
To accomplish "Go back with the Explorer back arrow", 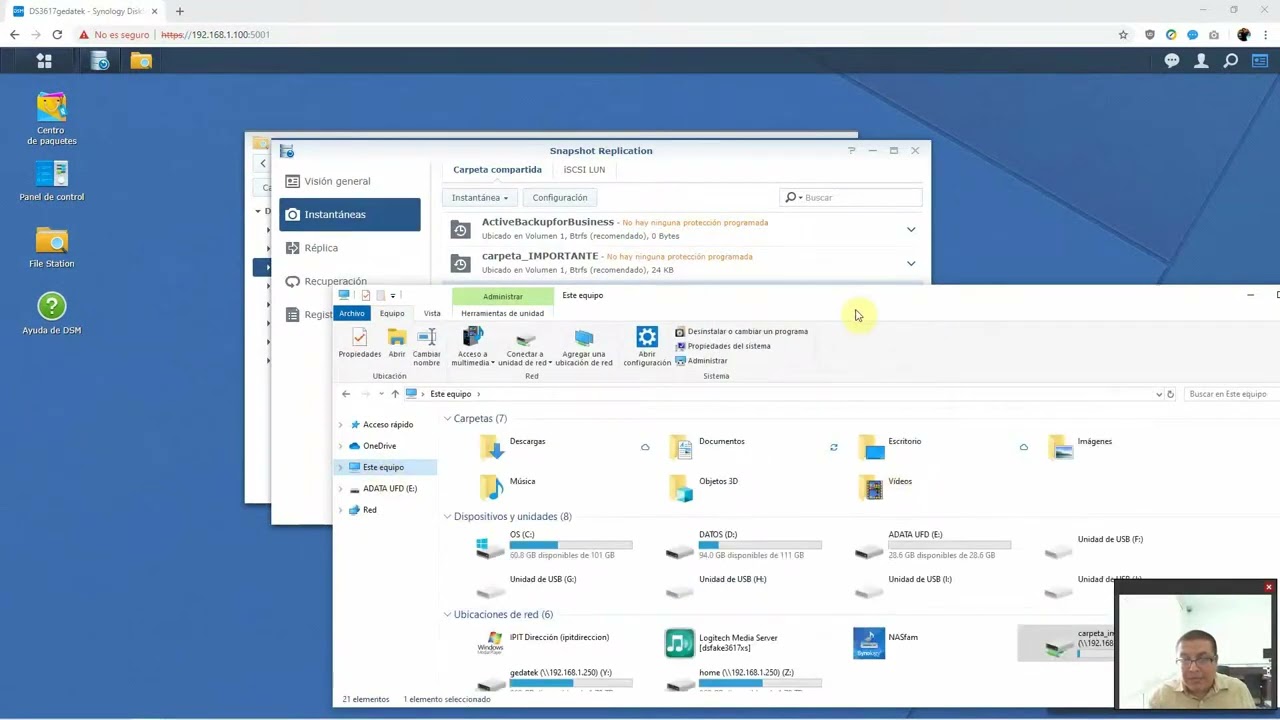I will (x=346, y=394).
